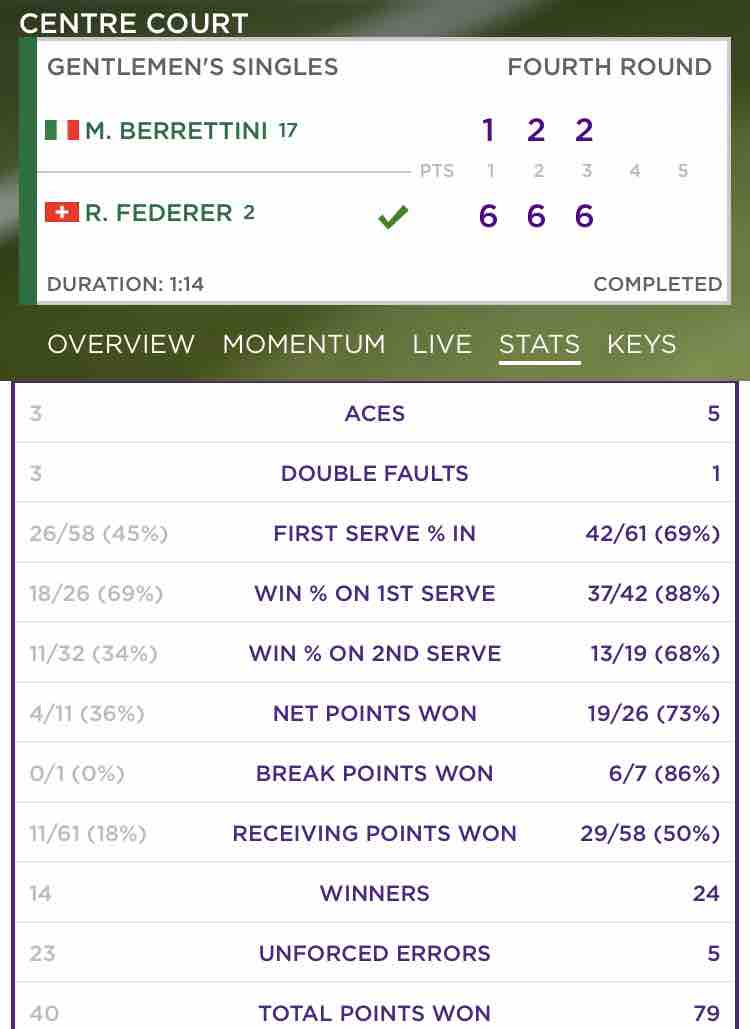Open the Overview tab
750x1029 pixels.
(121, 344)
